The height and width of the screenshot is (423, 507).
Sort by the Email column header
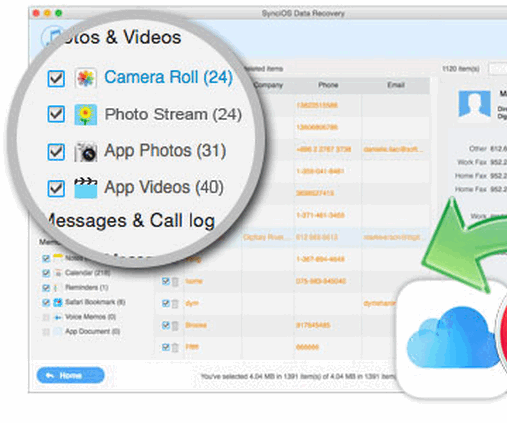pyautogui.click(x=396, y=85)
